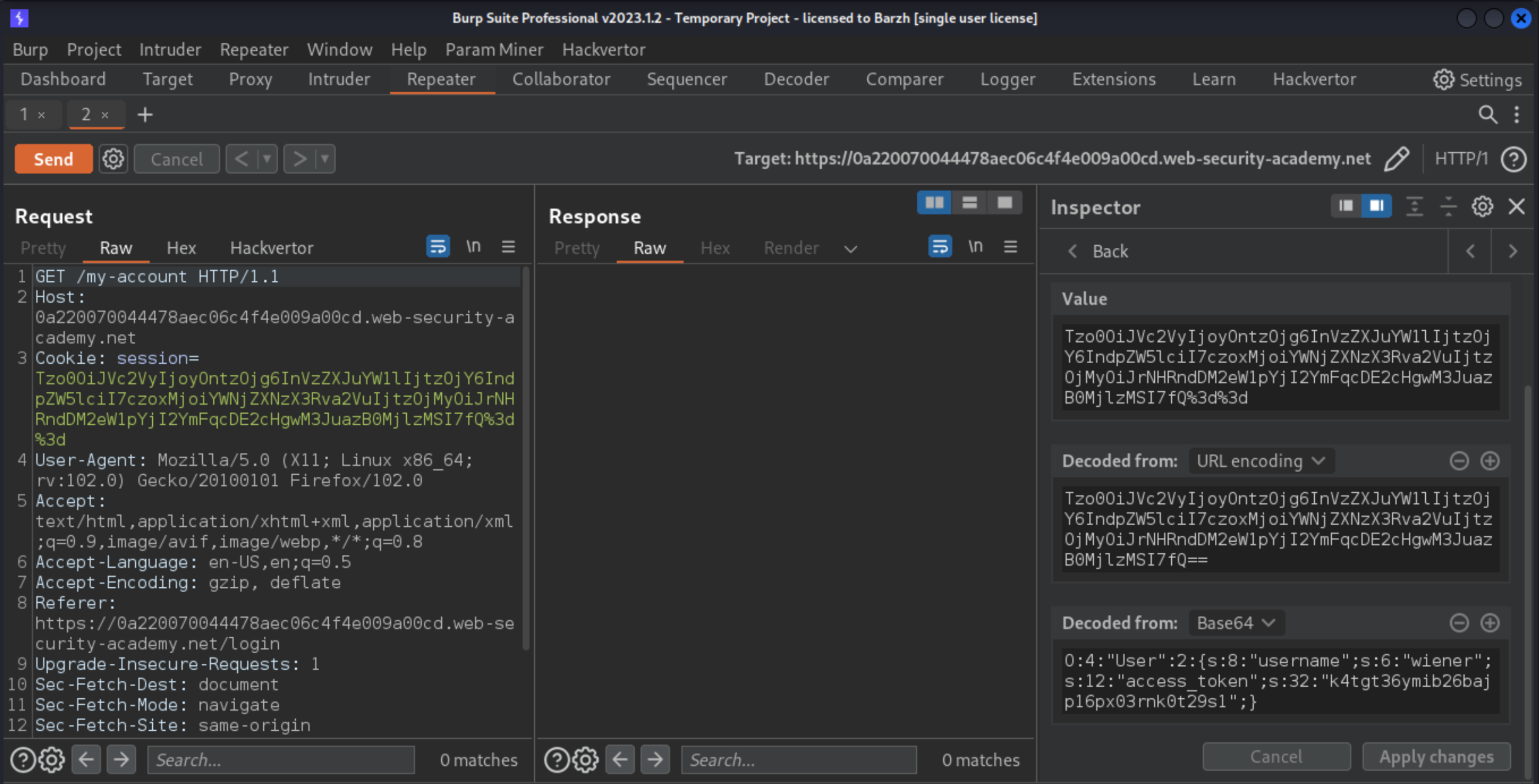Go Back in the Inspector
The height and width of the screenshot is (784, 1539).
click(1099, 252)
